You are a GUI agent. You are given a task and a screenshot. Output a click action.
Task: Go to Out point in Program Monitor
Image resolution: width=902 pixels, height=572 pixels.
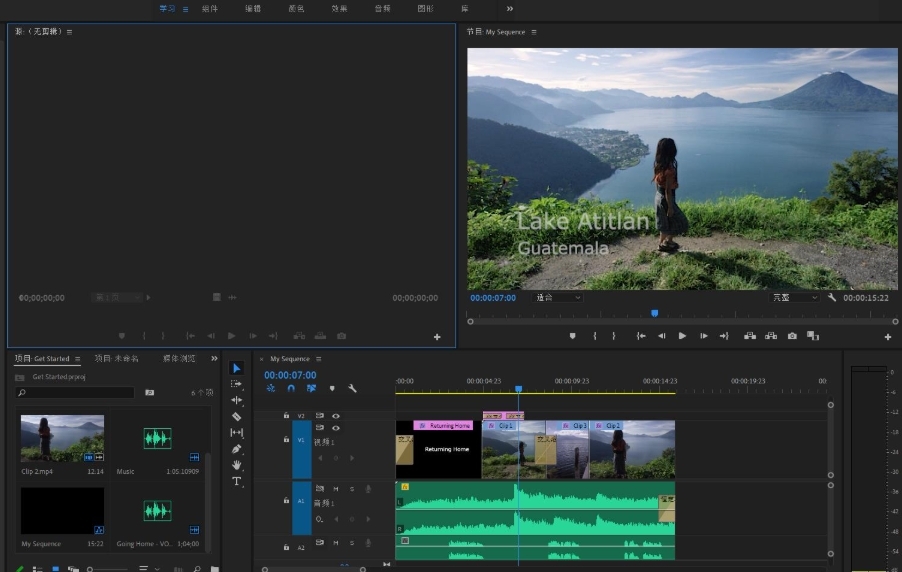[x=724, y=336]
